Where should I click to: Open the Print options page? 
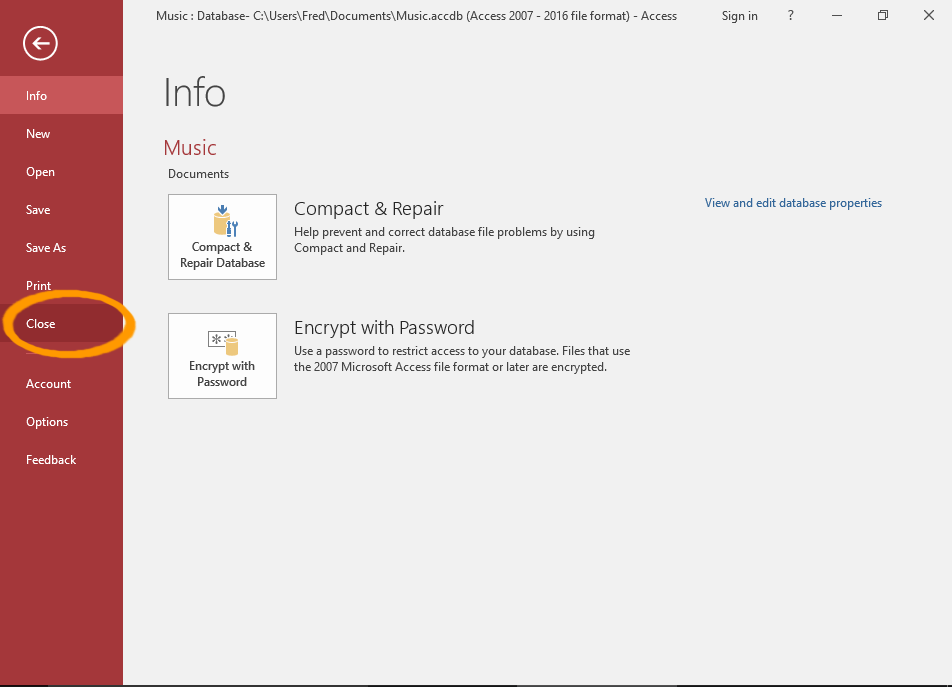[38, 285]
